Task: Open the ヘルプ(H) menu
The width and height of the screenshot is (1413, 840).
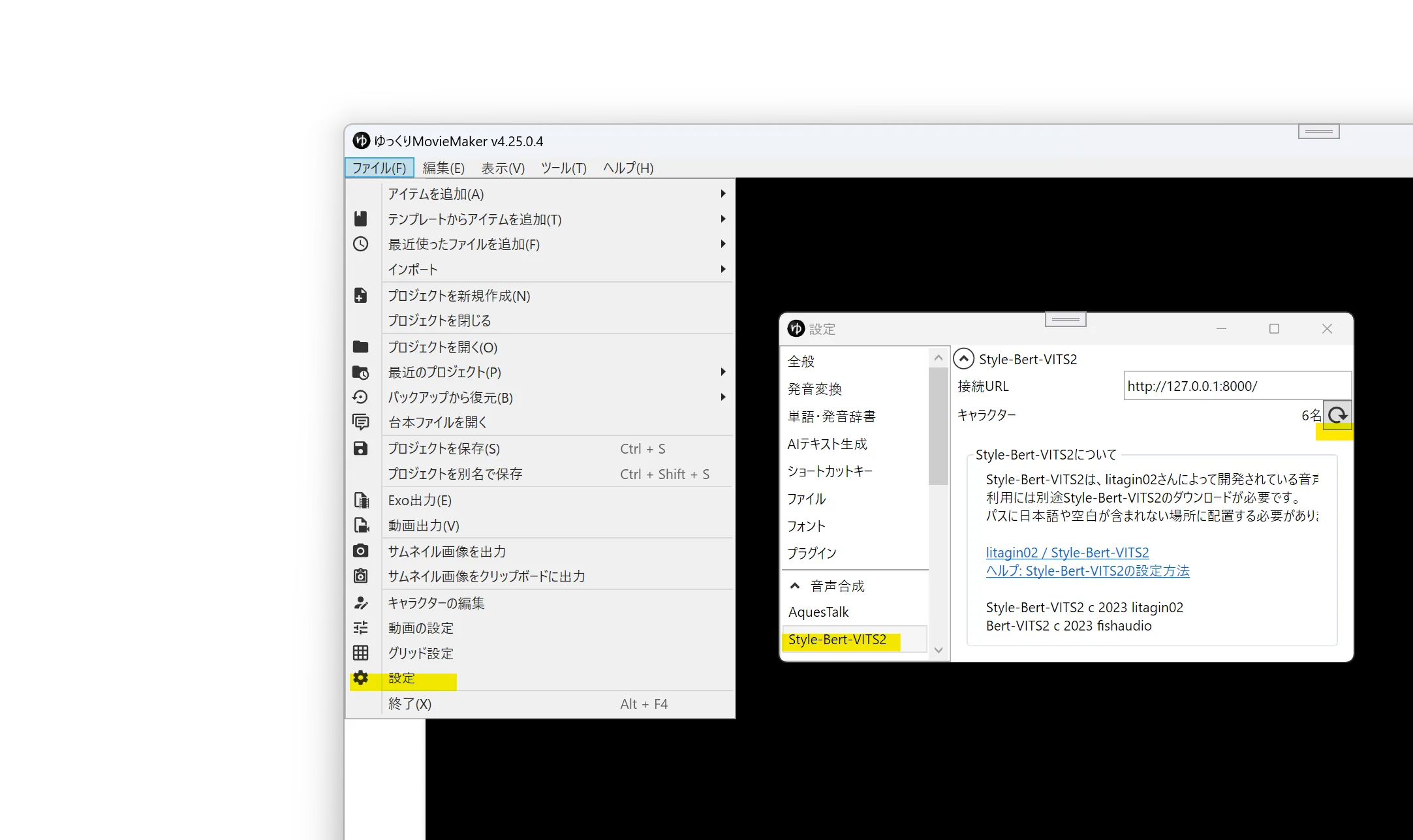Action: pyautogui.click(x=629, y=168)
